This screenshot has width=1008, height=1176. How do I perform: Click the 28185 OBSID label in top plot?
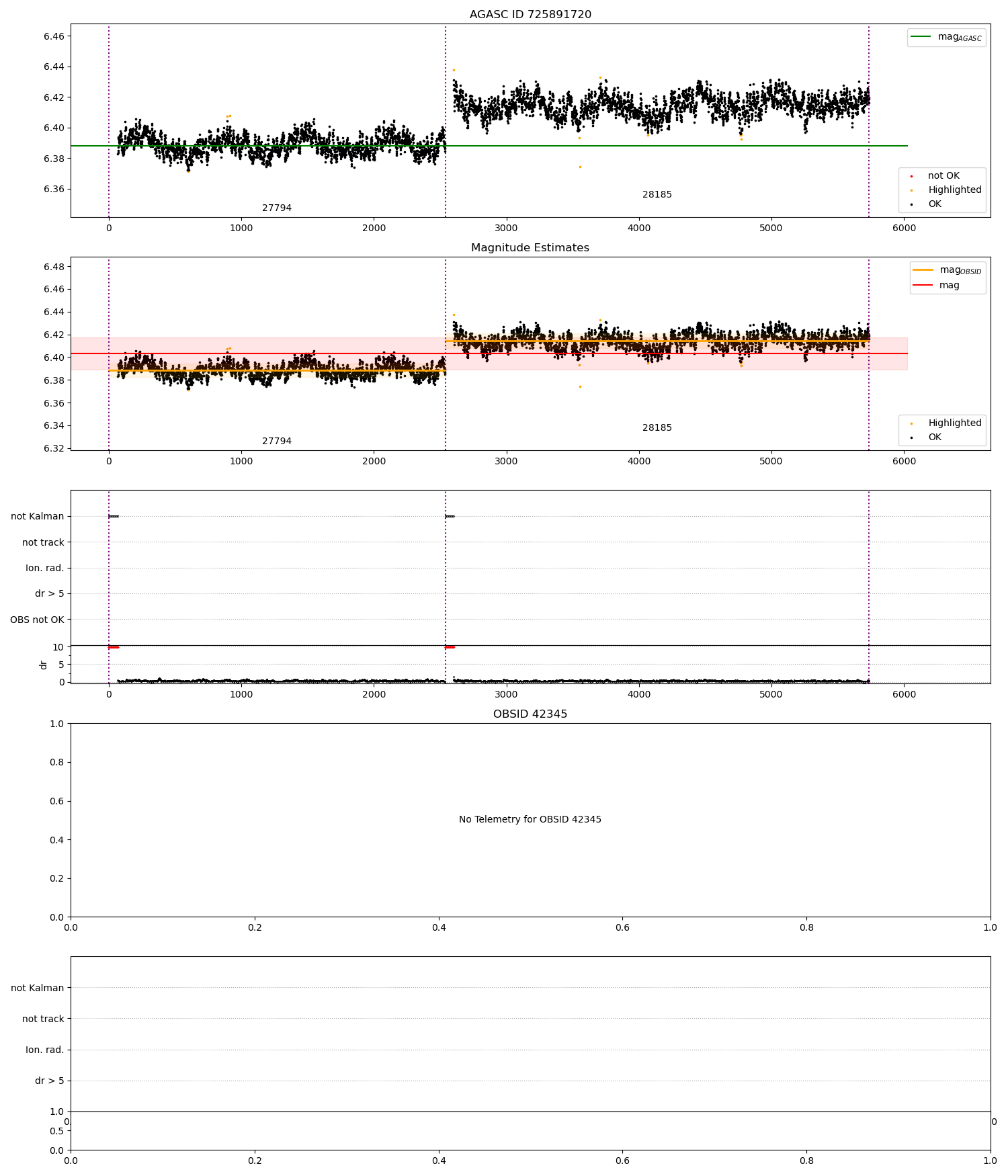(x=657, y=195)
